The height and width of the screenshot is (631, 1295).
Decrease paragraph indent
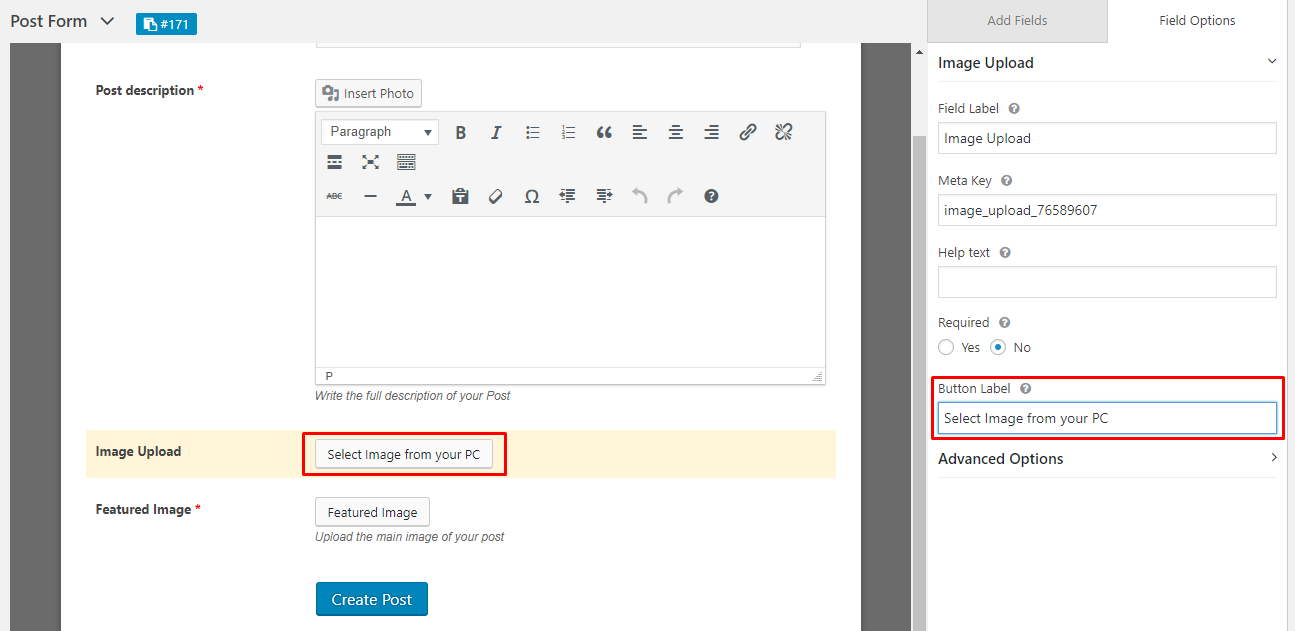(568, 196)
